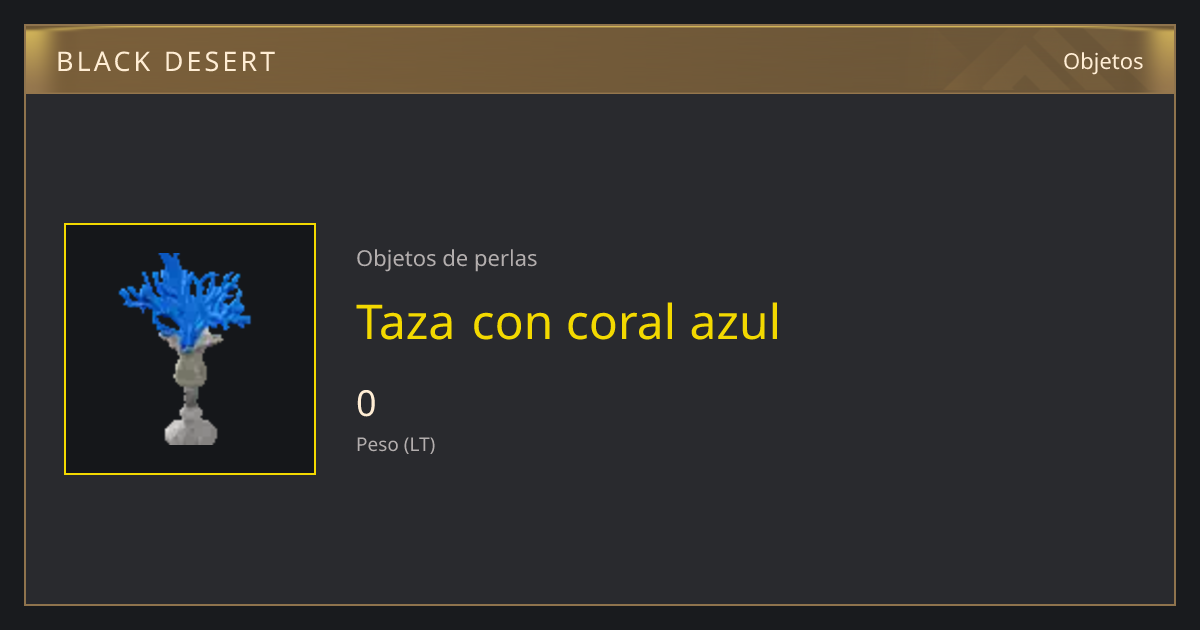The width and height of the screenshot is (1200, 630).
Task: Click the blue coral cup item icon
Action: (190, 349)
